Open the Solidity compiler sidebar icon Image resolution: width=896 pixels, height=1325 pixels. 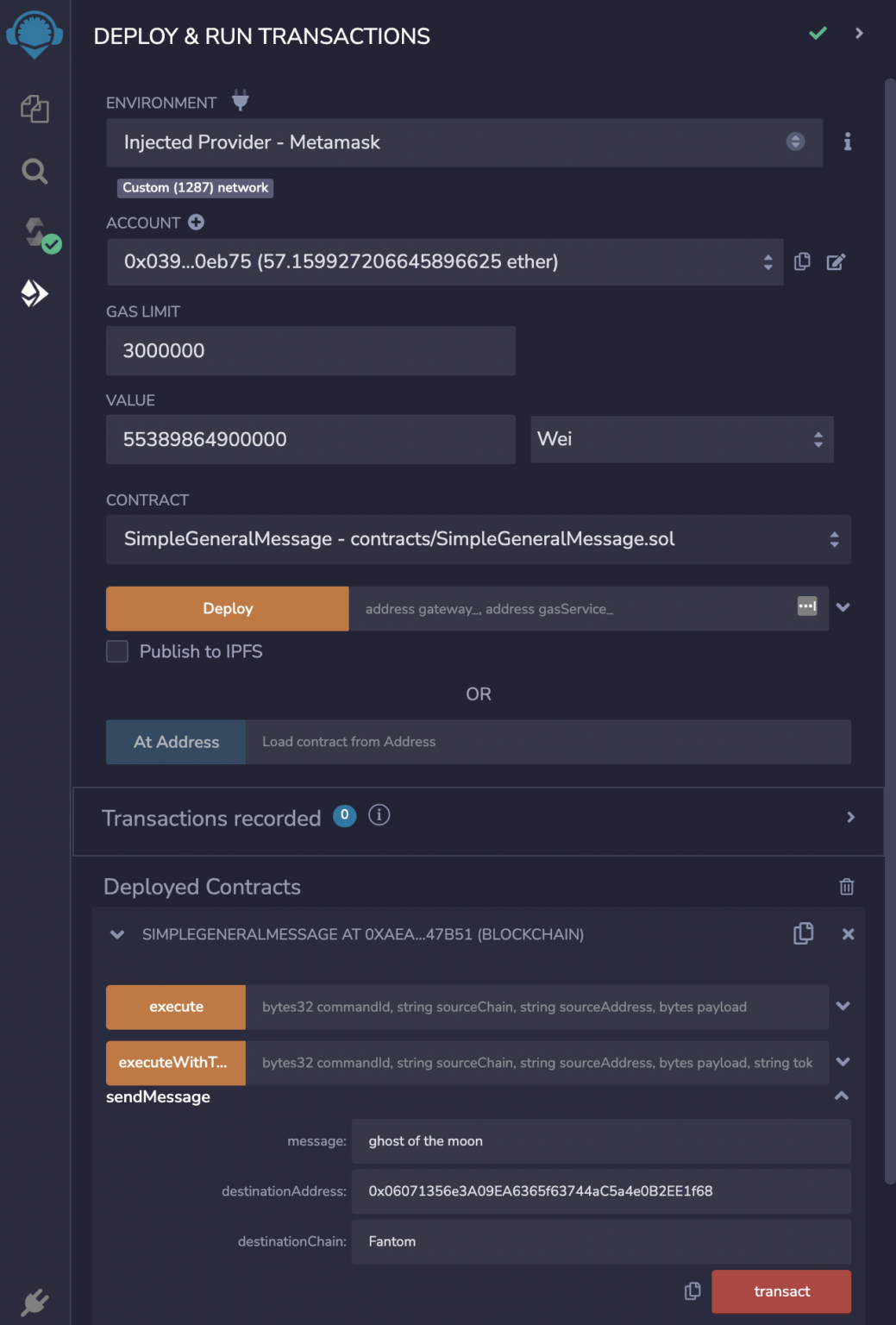tap(40, 235)
